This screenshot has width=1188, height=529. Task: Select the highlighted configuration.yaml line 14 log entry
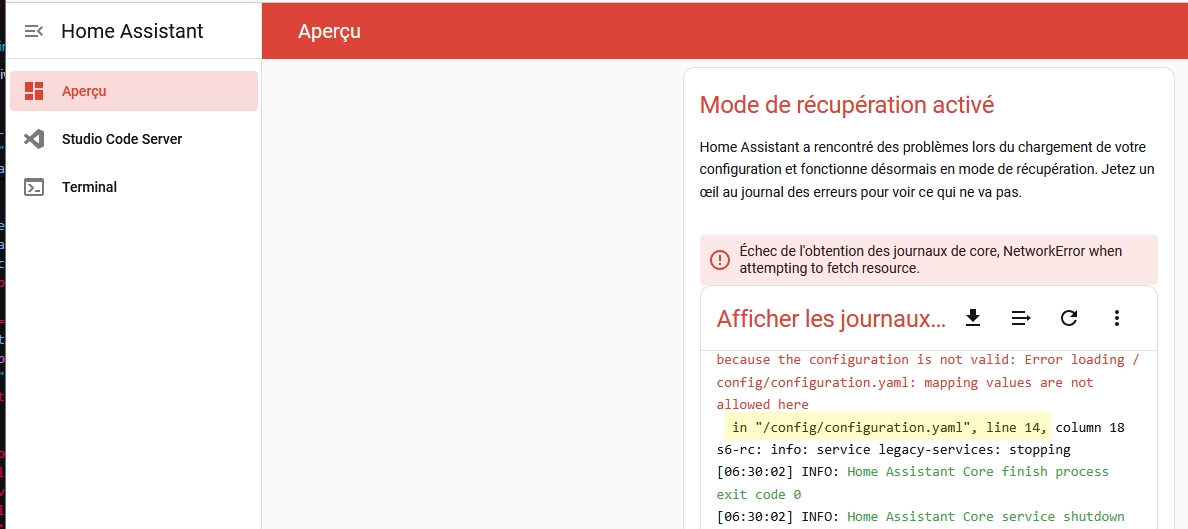coord(888,427)
